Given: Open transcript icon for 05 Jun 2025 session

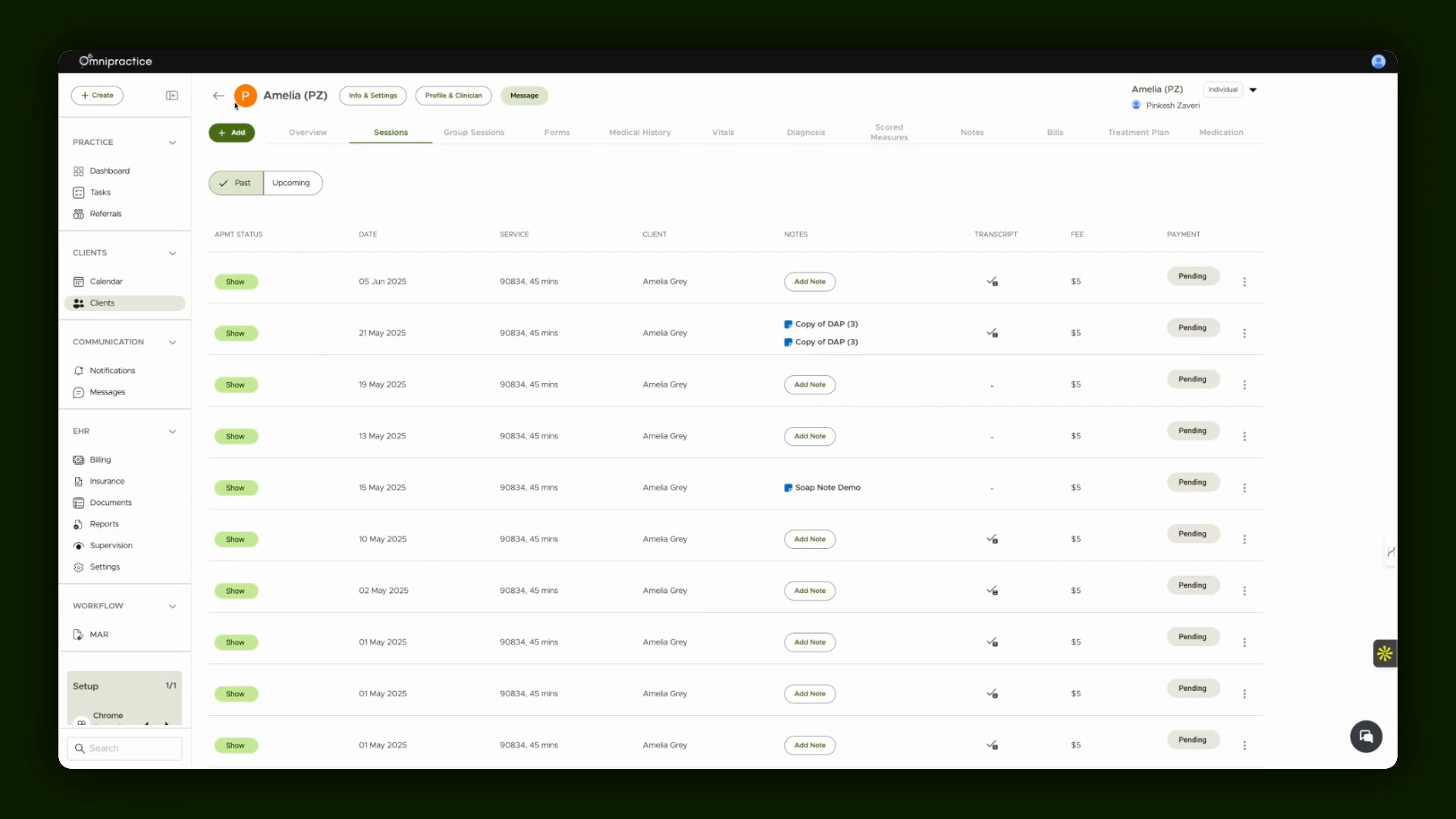Looking at the screenshot, I should coord(992,281).
